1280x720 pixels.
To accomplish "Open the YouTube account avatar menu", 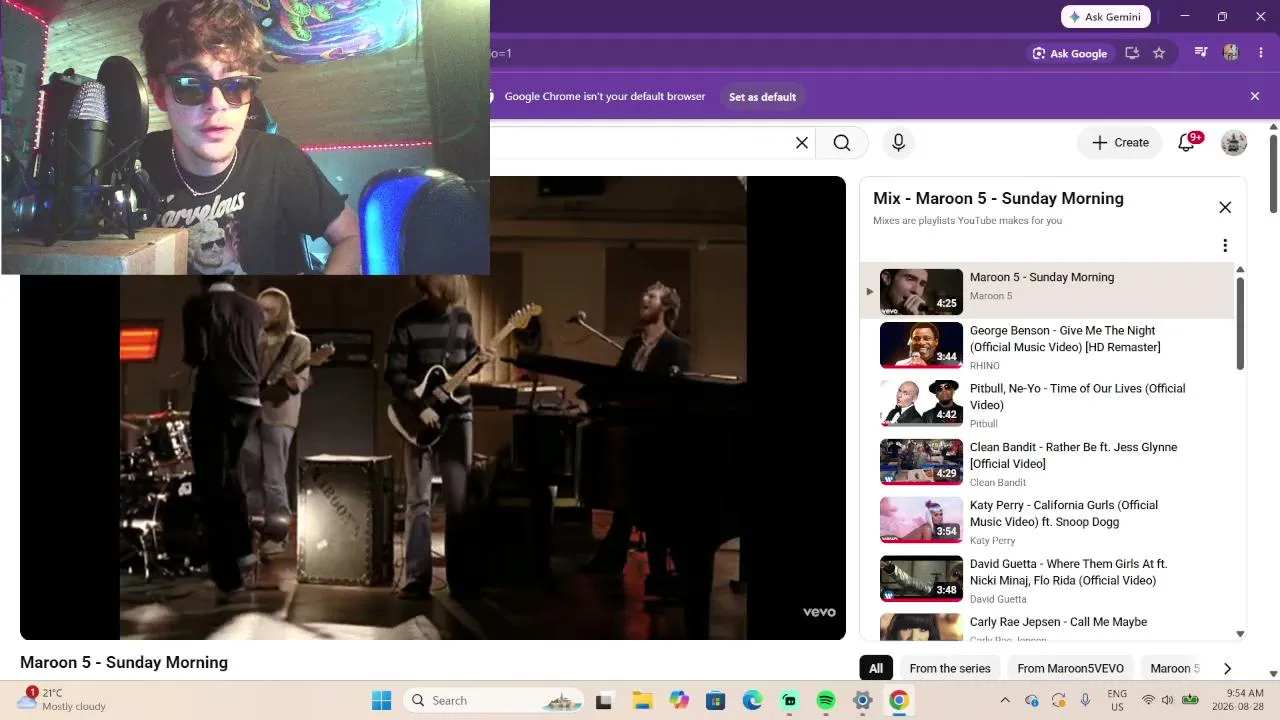I will coord(1234,143).
